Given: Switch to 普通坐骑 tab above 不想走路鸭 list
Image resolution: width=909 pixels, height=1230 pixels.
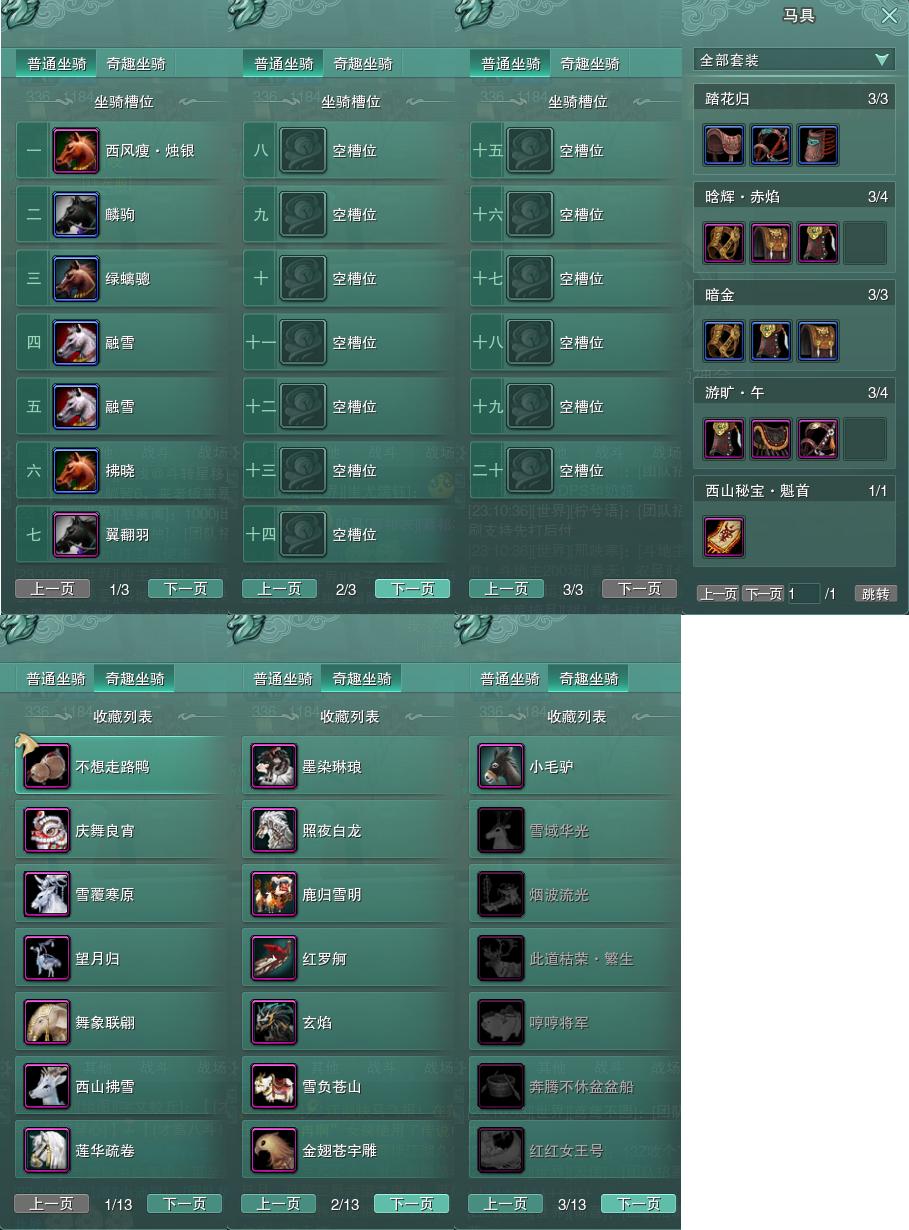Looking at the screenshot, I should (56, 679).
